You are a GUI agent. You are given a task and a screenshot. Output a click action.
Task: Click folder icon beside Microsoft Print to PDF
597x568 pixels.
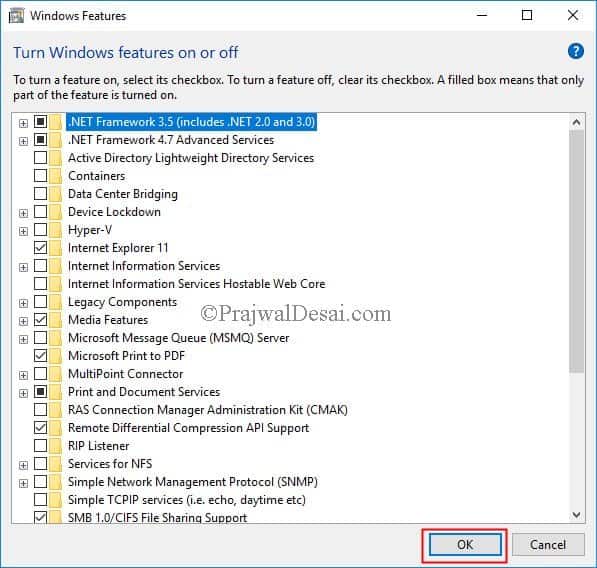pos(55,356)
